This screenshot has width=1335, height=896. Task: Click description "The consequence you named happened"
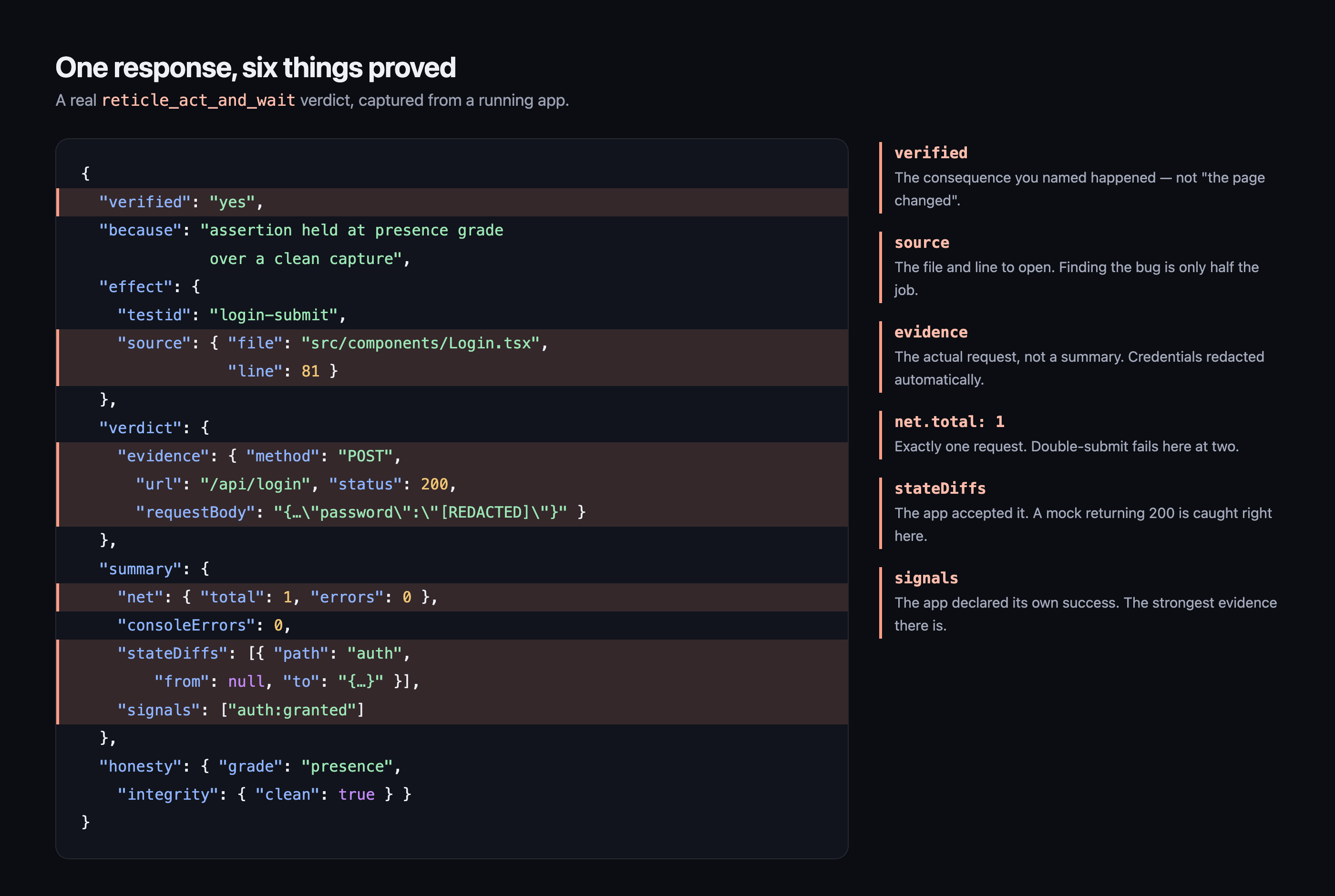tap(1079, 189)
